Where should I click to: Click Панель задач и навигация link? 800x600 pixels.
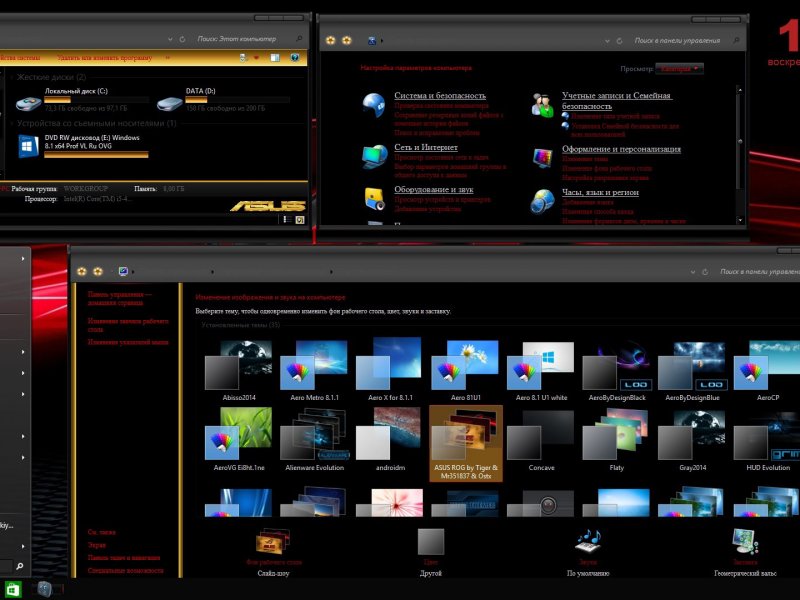point(123,557)
